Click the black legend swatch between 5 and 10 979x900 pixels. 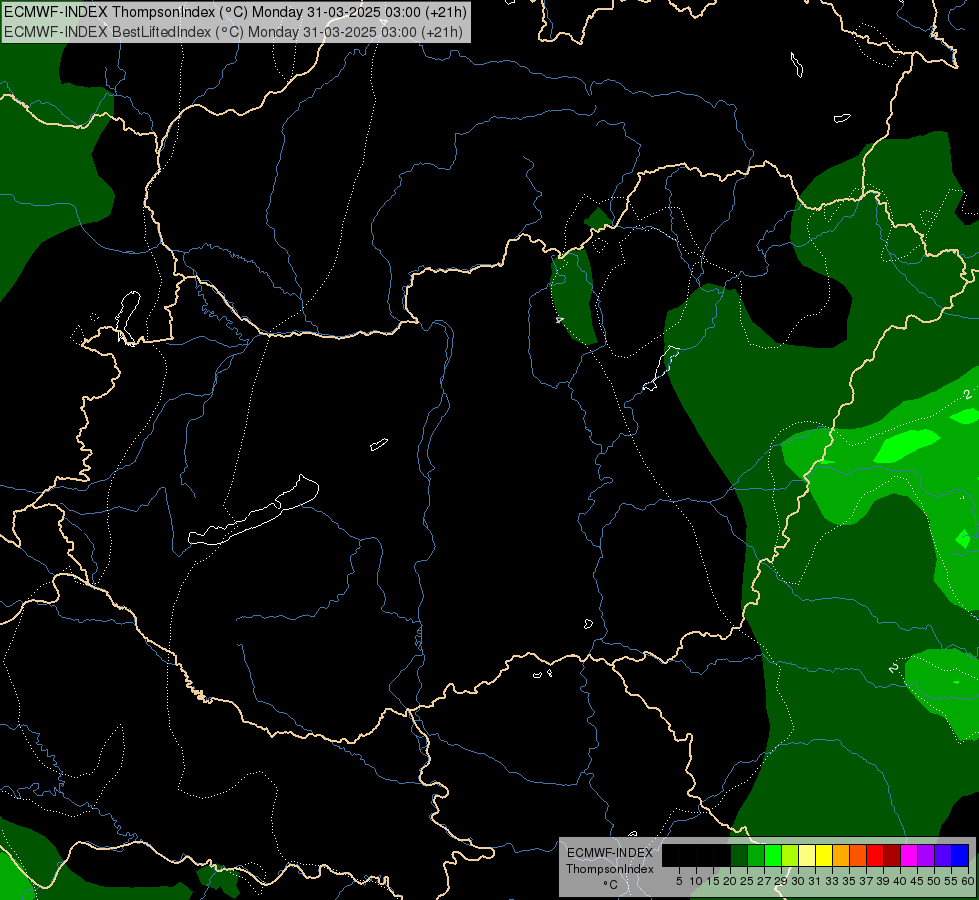(688, 855)
